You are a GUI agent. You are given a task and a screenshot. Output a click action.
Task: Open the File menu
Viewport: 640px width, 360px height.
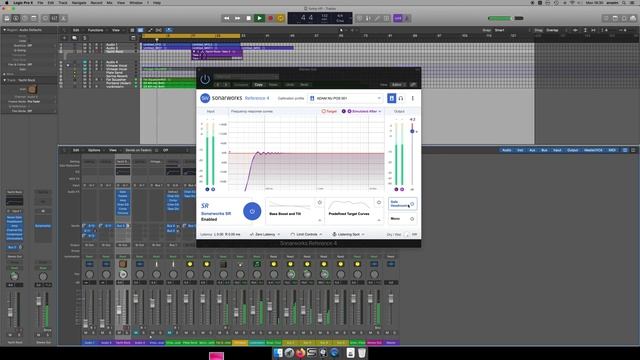pyautogui.click(x=40, y=2)
